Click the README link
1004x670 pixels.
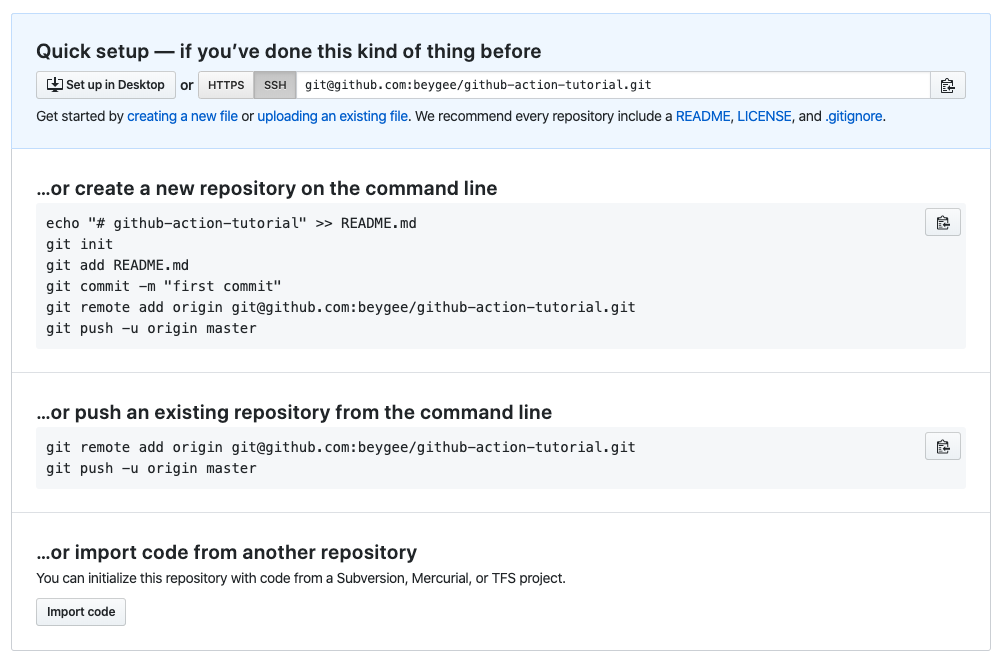point(703,116)
